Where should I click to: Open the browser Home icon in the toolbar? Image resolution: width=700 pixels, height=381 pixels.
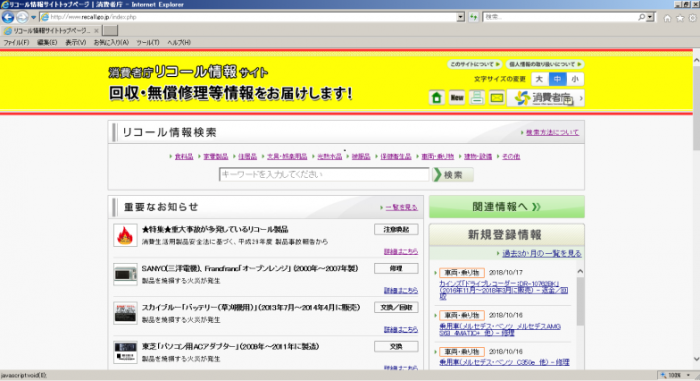667,18
